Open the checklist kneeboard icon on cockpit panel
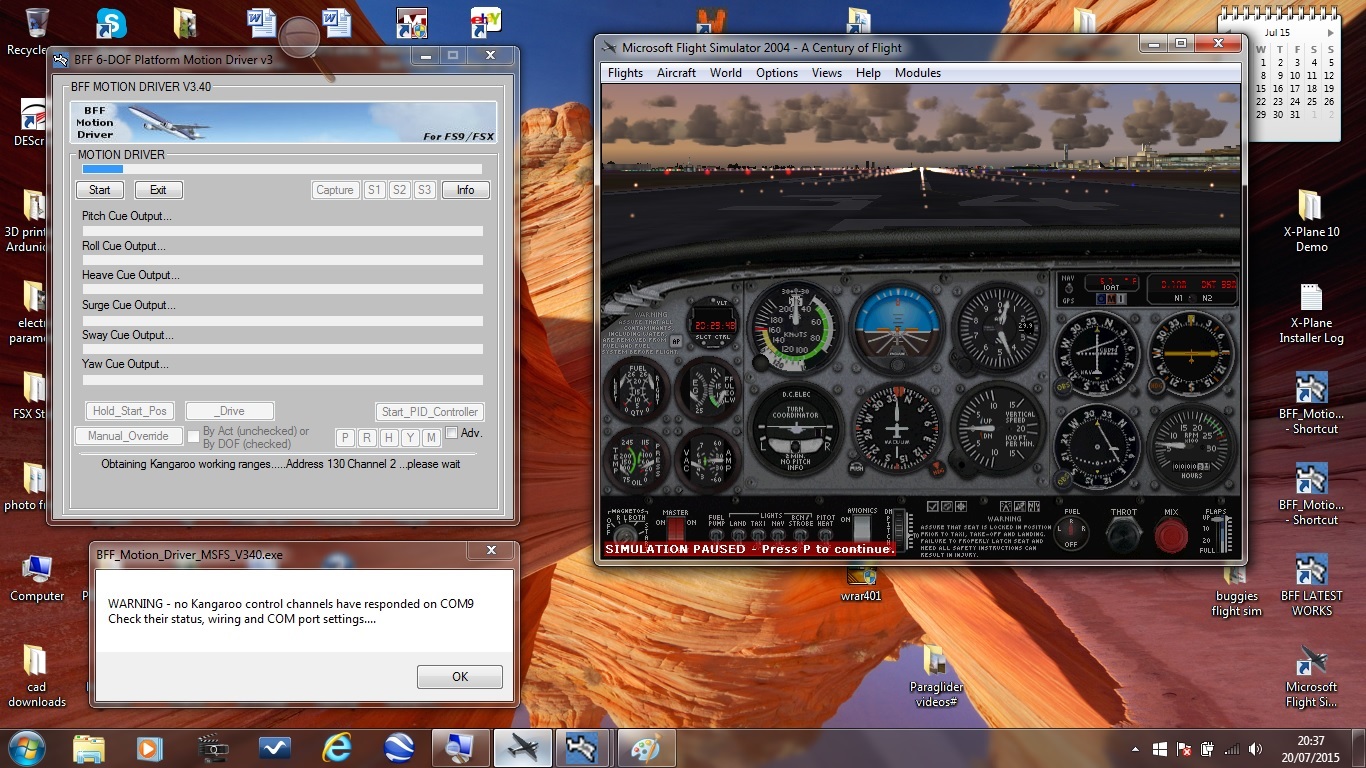This screenshot has width=1366, height=768. [x=932, y=506]
